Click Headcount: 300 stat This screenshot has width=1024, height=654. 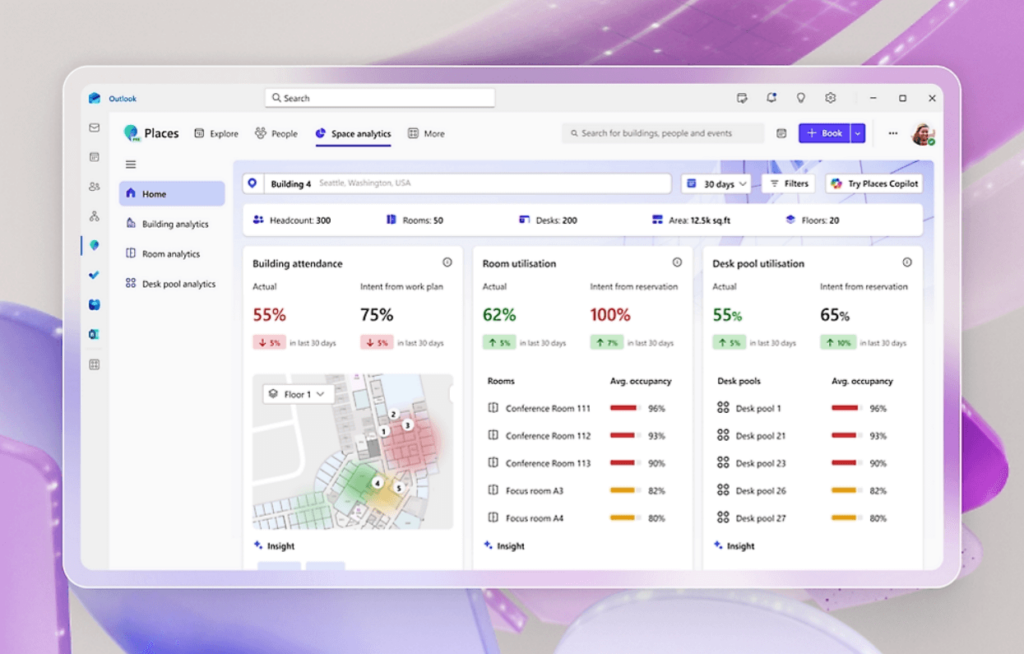tap(292, 220)
